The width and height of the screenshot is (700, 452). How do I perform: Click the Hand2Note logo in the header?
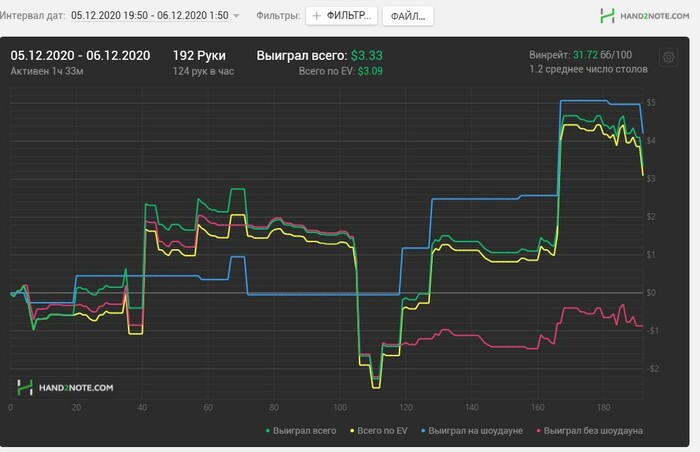click(645, 16)
